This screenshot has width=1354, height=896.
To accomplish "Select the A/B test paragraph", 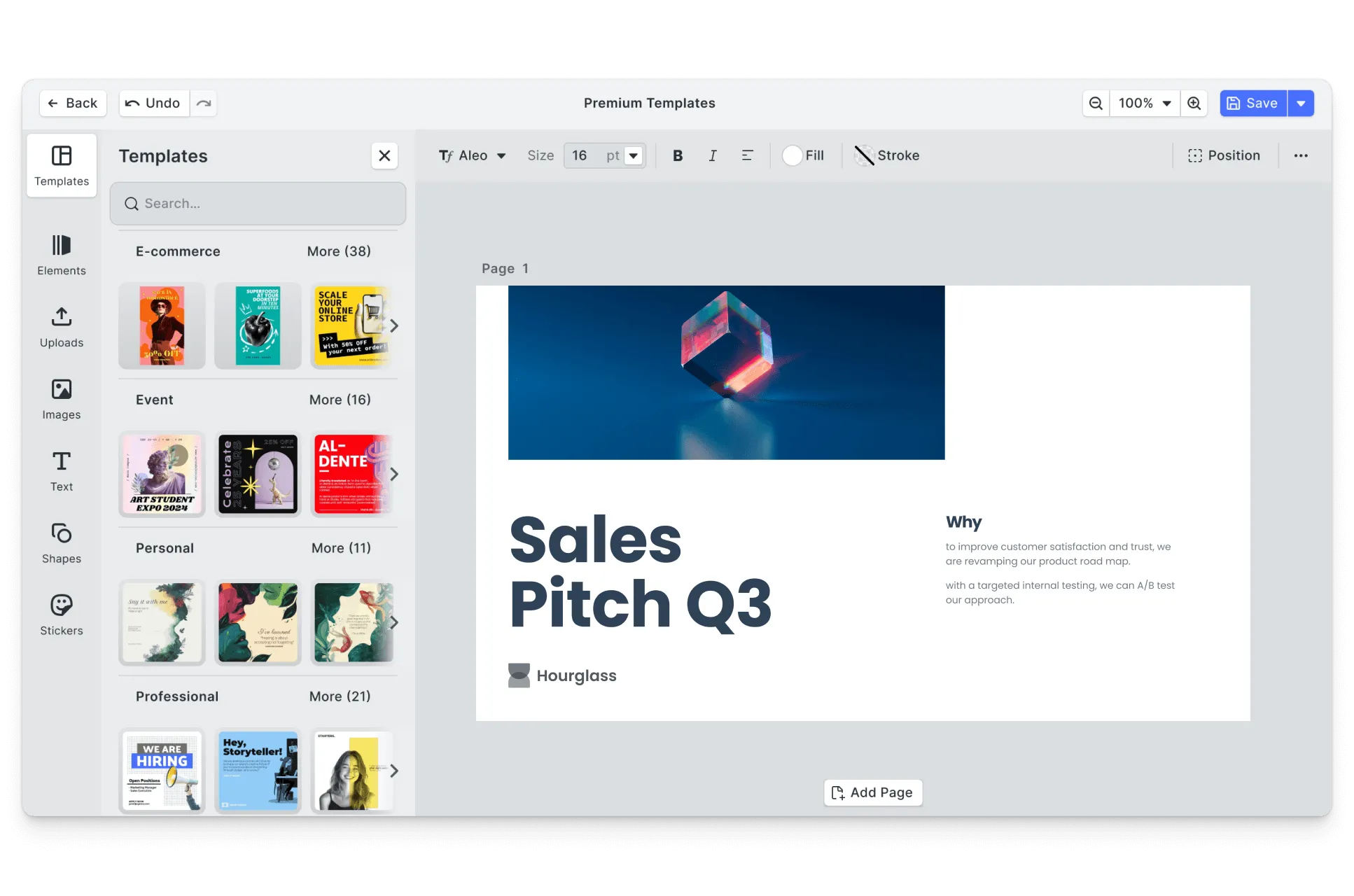I will point(1060,592).
